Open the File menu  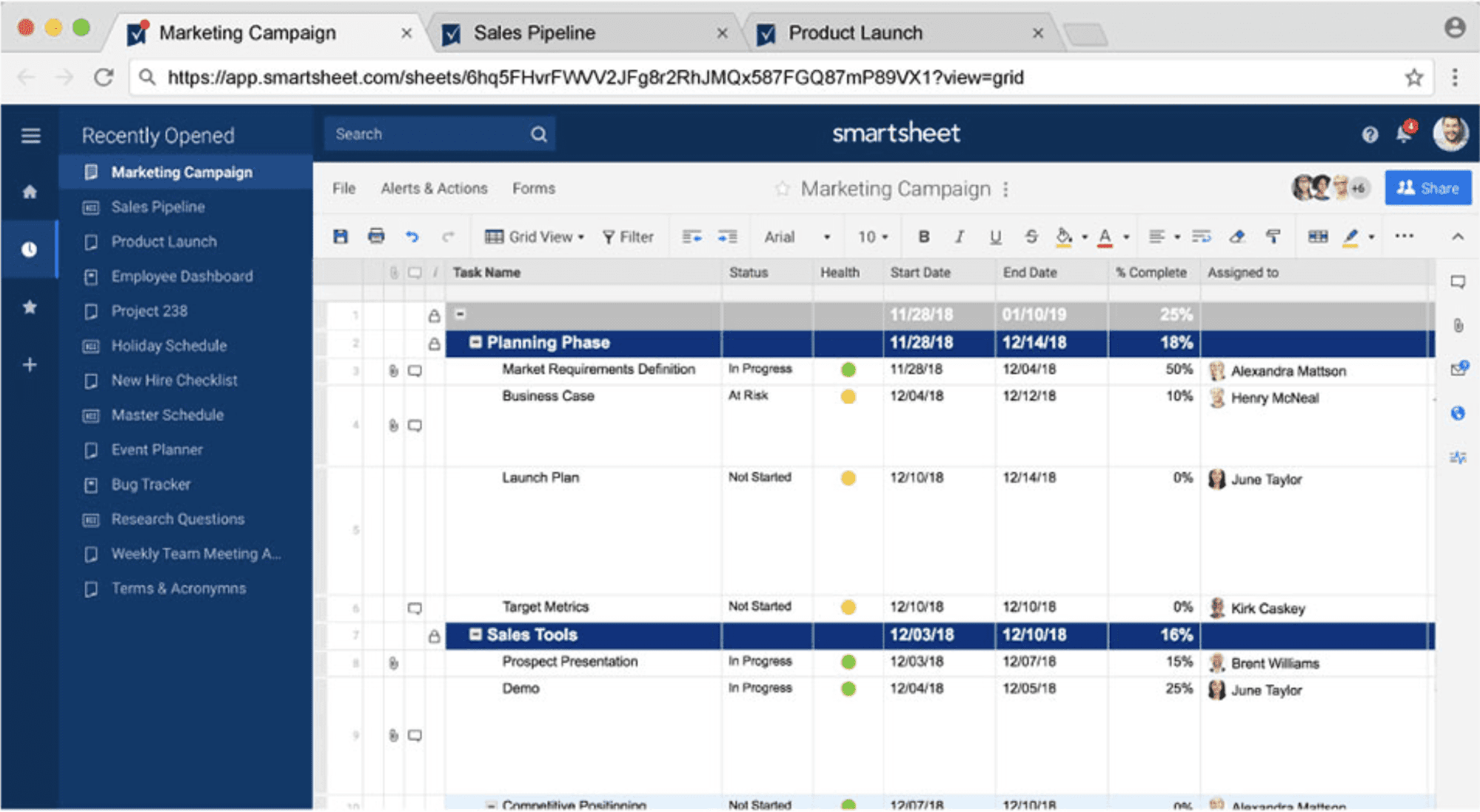344,189
